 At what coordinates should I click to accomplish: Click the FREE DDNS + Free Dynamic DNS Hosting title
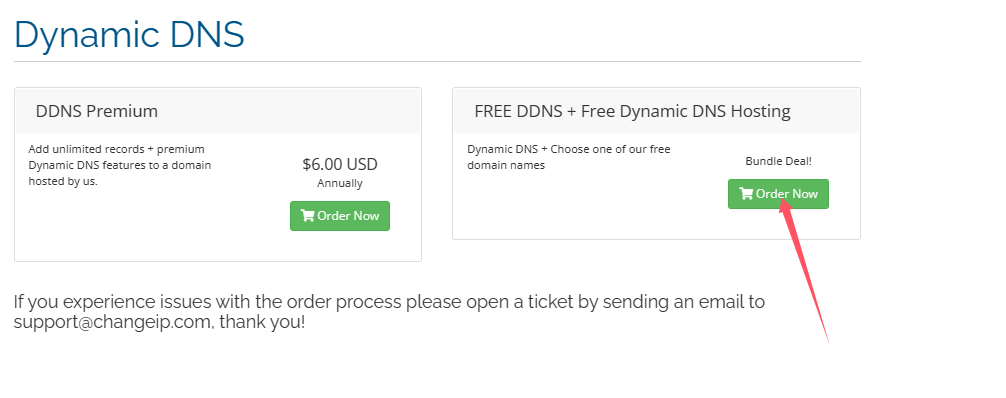click(633, 111)
